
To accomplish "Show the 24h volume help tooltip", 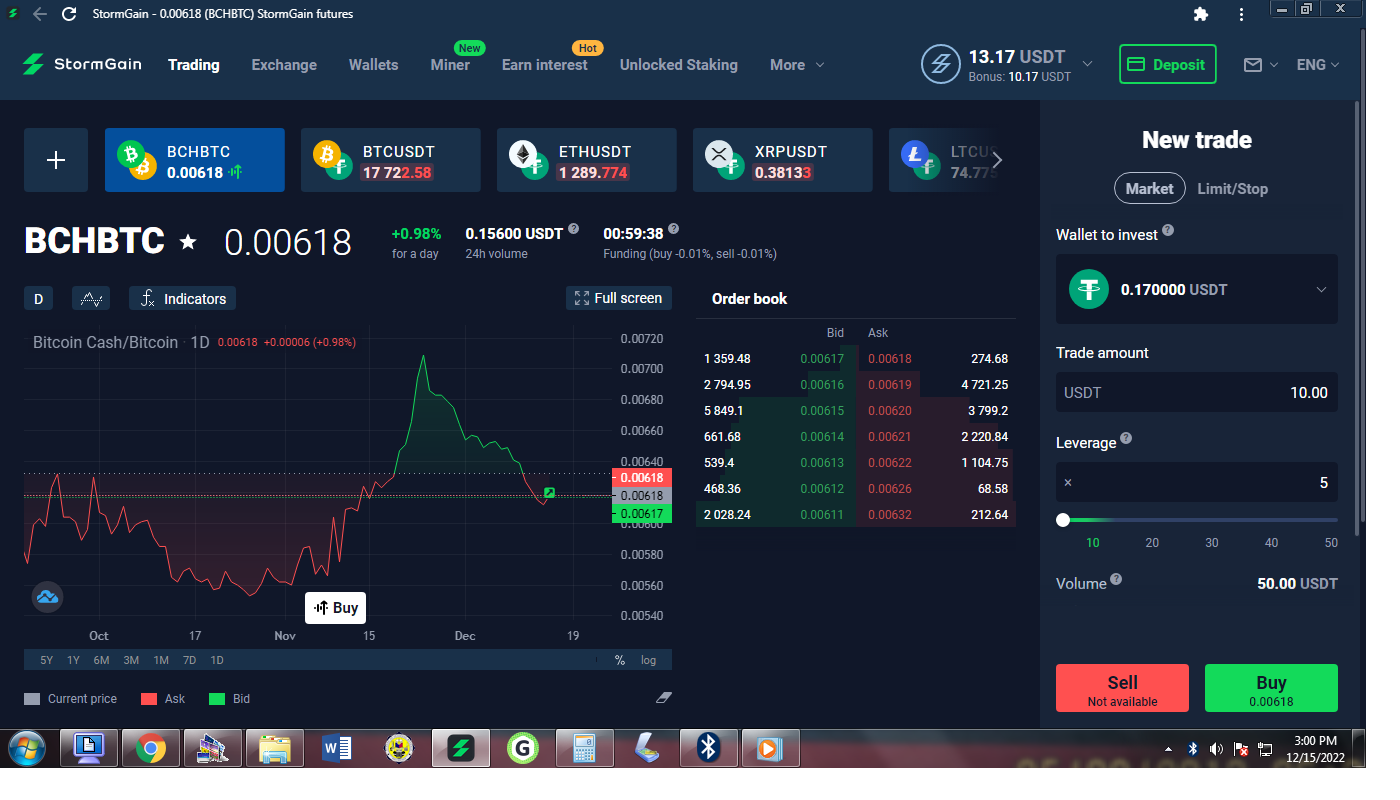I will pyautogui.click(x=573, y=229).
